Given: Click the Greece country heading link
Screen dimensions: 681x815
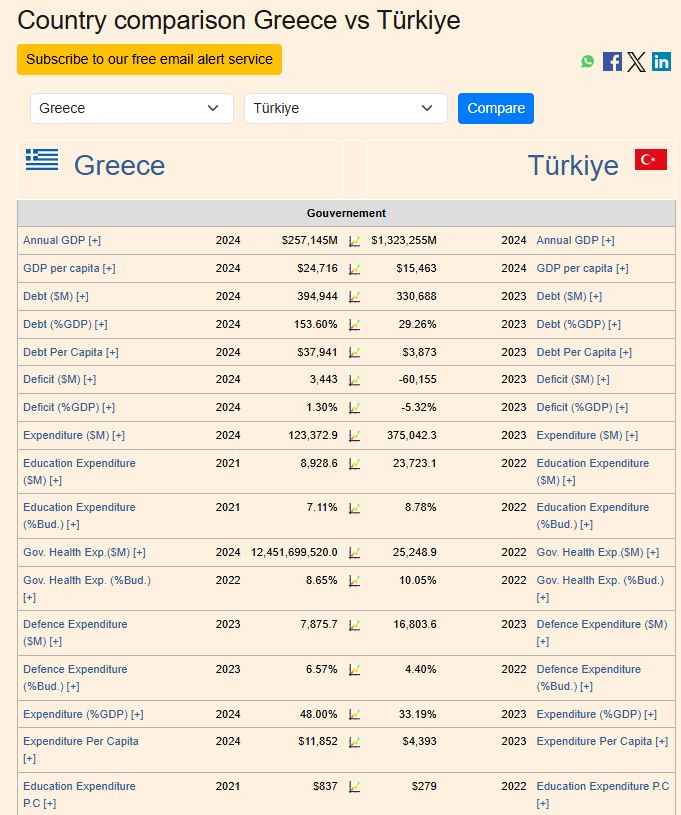Looking at the screenshot, I should click(119, 166).
